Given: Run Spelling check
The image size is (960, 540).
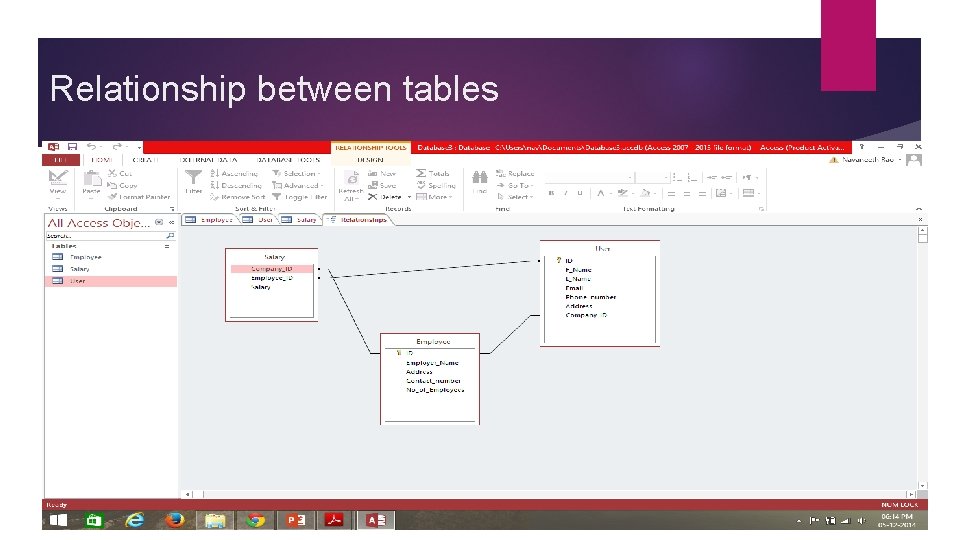Looking at the screenshot, I should pos(436,186).
